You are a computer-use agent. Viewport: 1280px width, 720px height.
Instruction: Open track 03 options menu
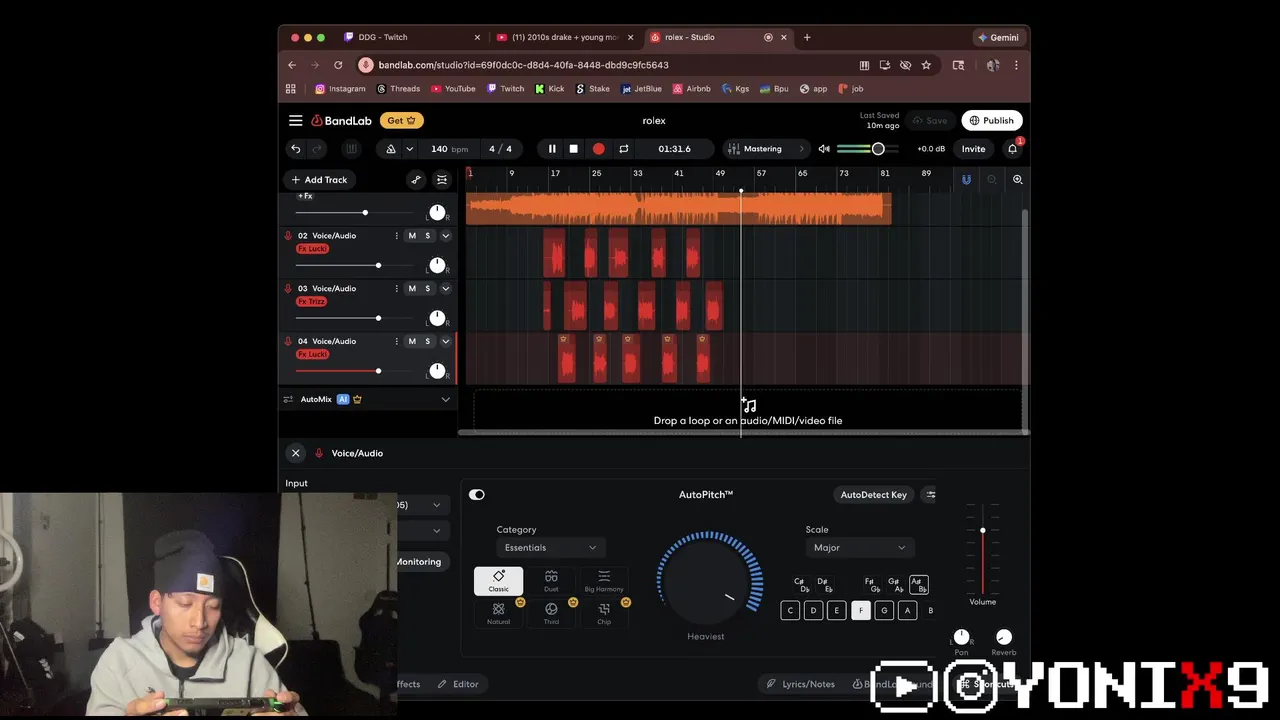tap(397, 289)
